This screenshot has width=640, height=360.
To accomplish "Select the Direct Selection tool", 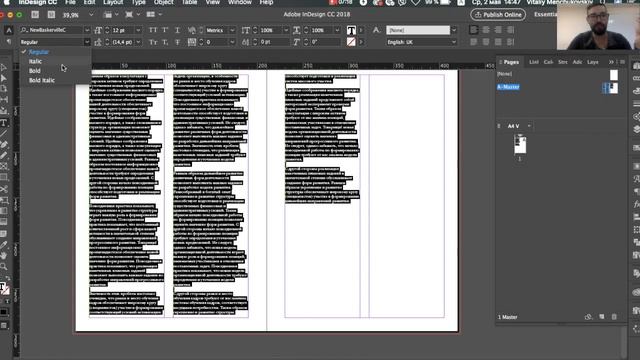I will [x=4, y=78].
